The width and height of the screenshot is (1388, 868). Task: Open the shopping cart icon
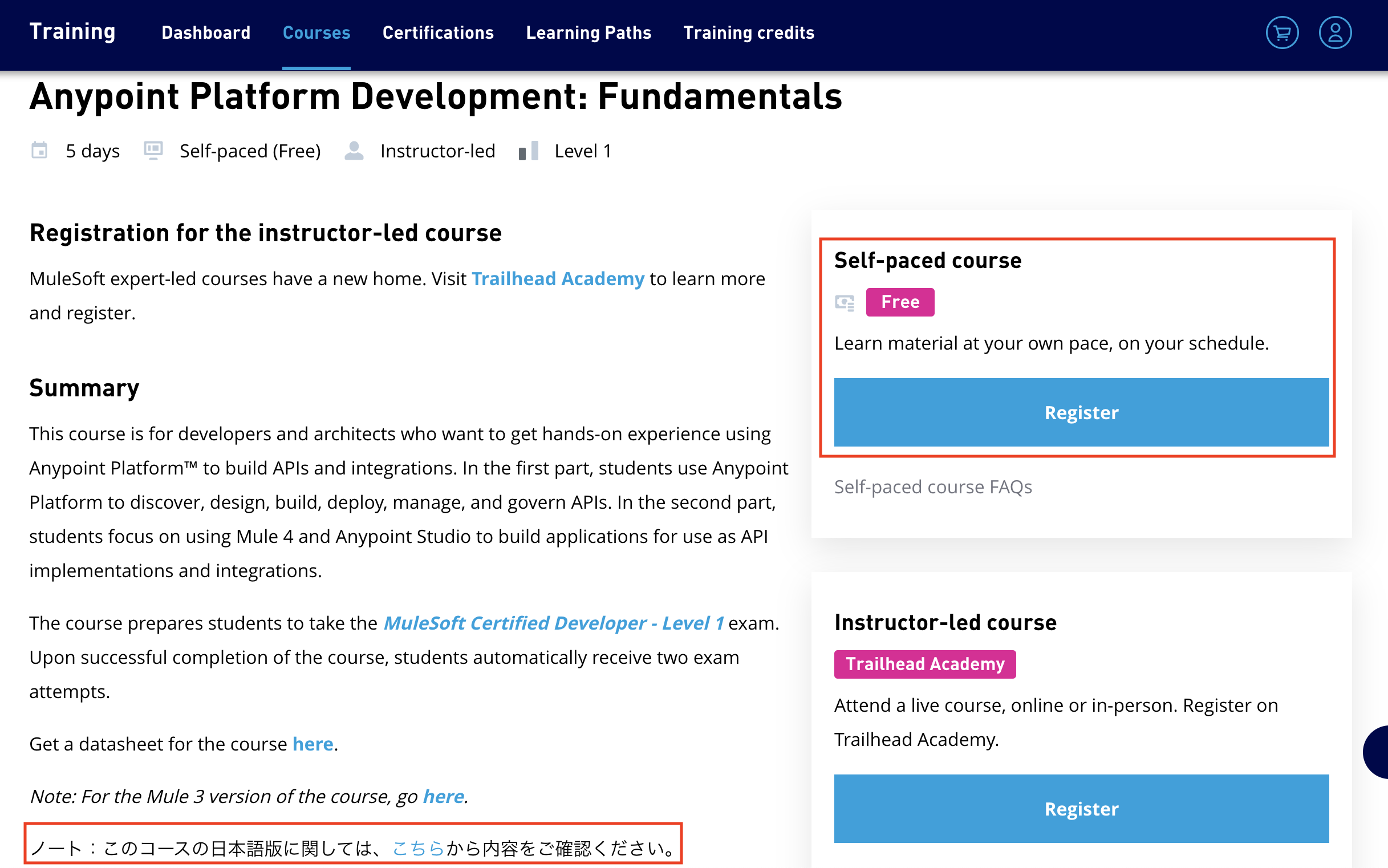point(1282,33)
